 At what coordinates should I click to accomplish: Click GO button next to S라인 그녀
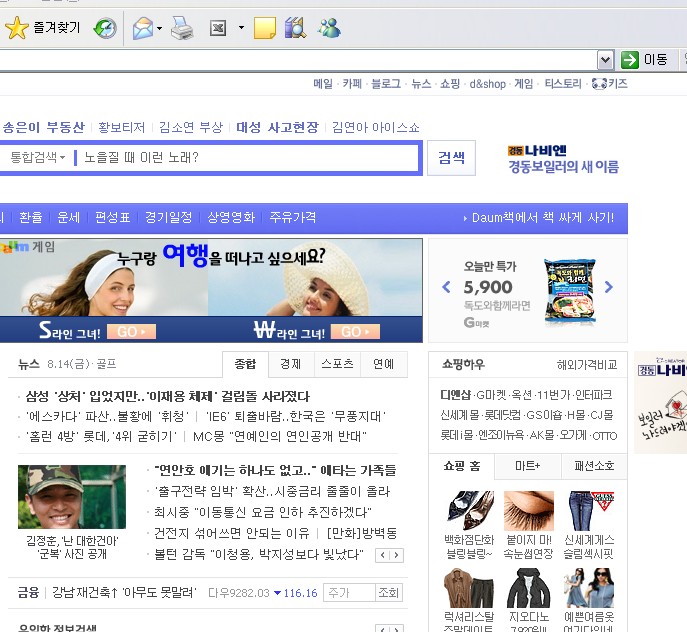[131, 332]
